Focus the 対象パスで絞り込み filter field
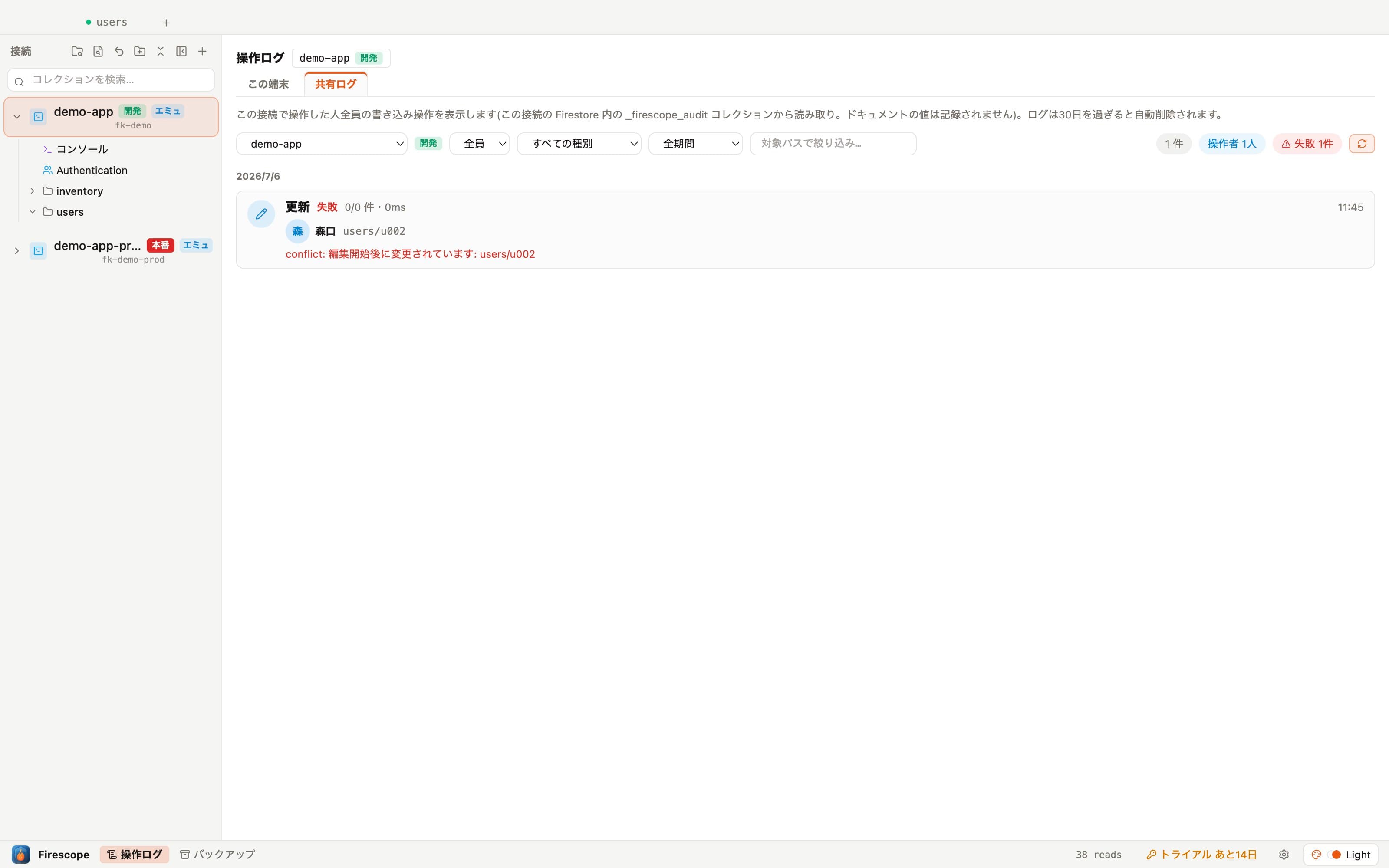This screenshot has height=868, width=1389. 833,144
